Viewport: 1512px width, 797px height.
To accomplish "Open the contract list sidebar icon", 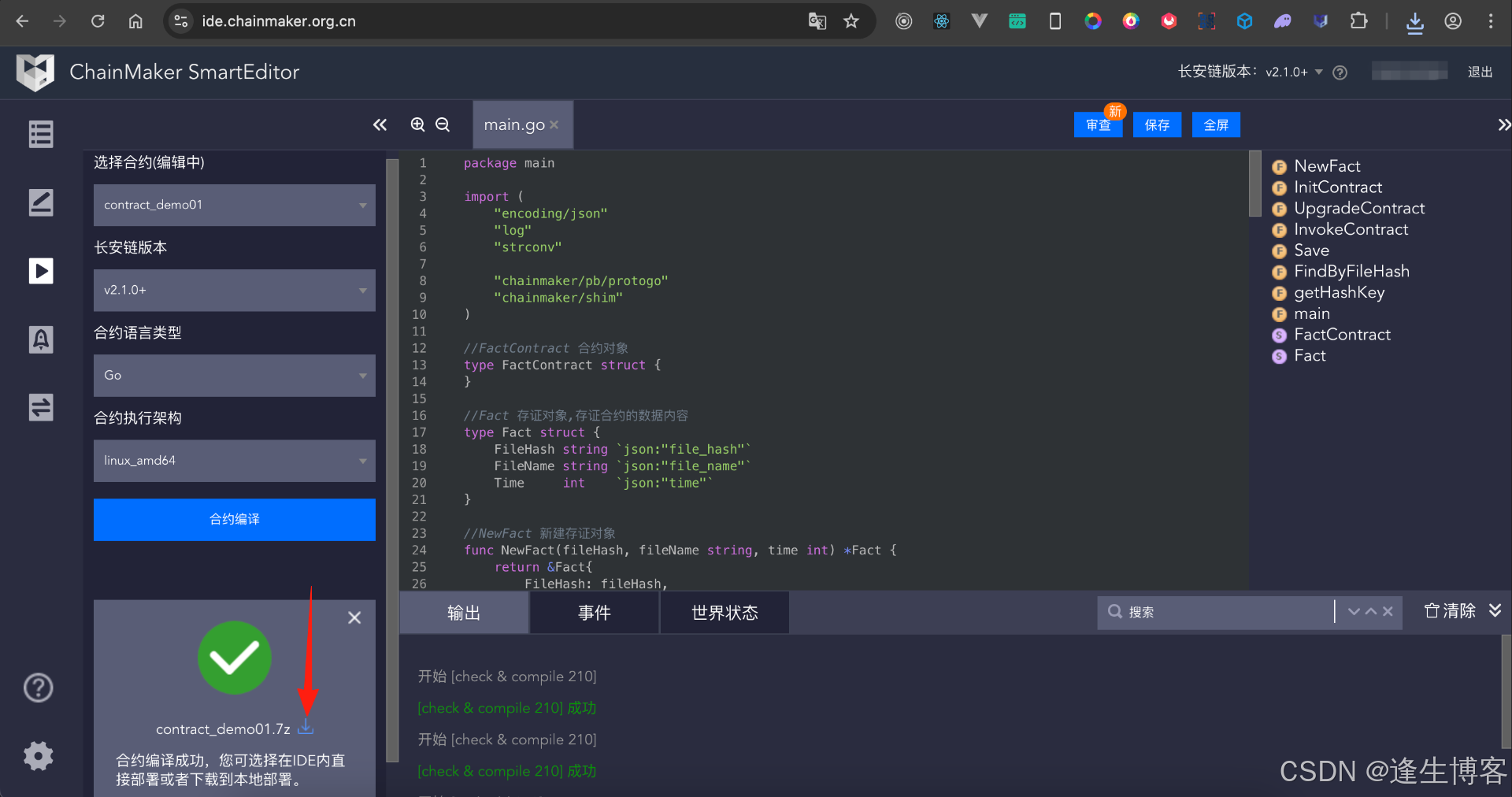I will point(41,134).
